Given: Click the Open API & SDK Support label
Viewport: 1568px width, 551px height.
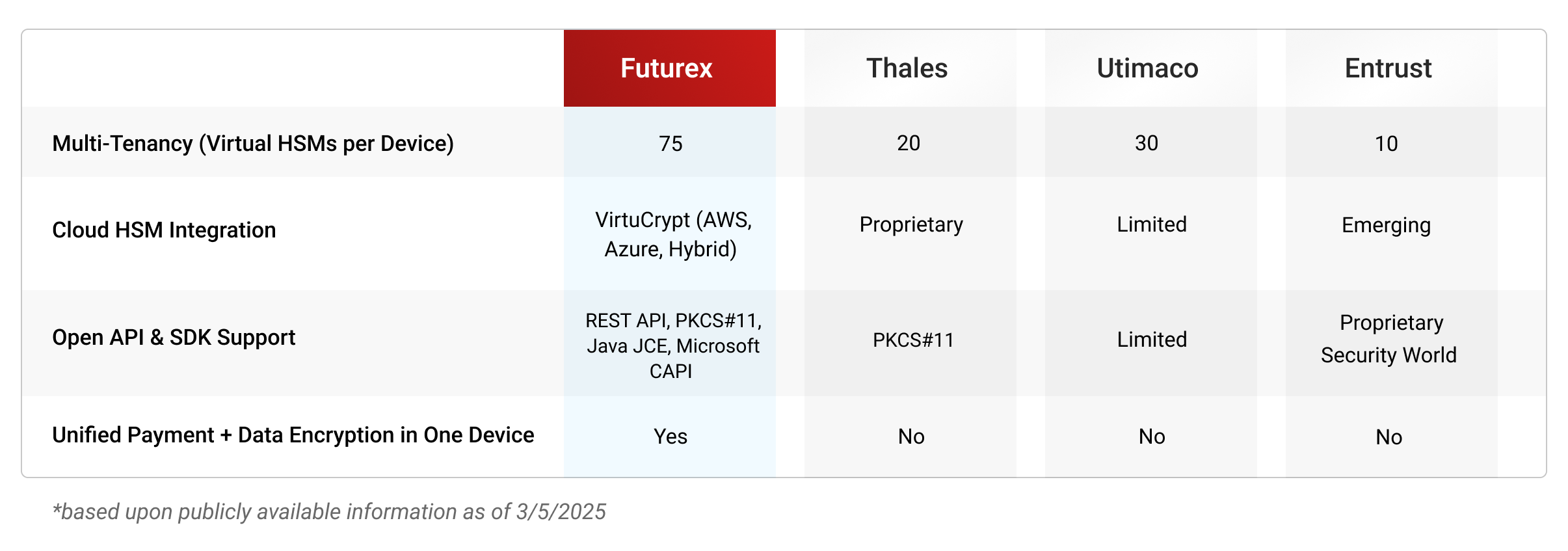Looking at the screenshot, I should (174, 338).
